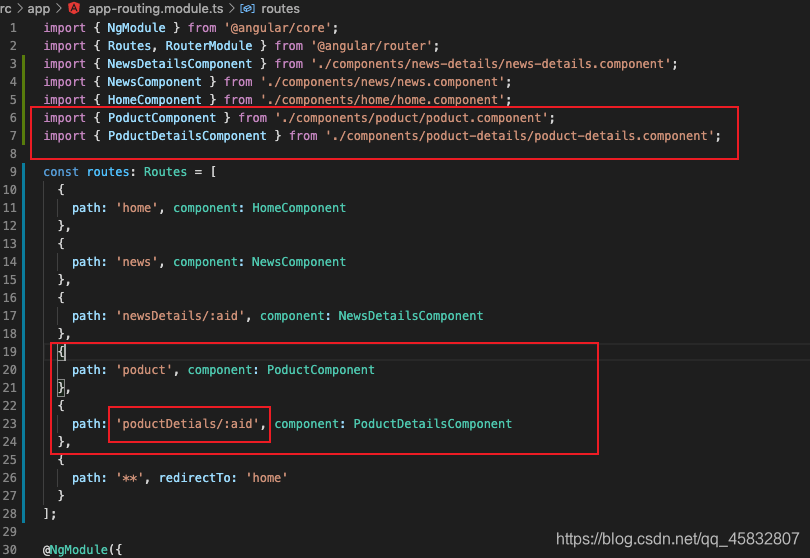Click PoductDetailsComponent on line 23
810x558 pixels.
433,424
